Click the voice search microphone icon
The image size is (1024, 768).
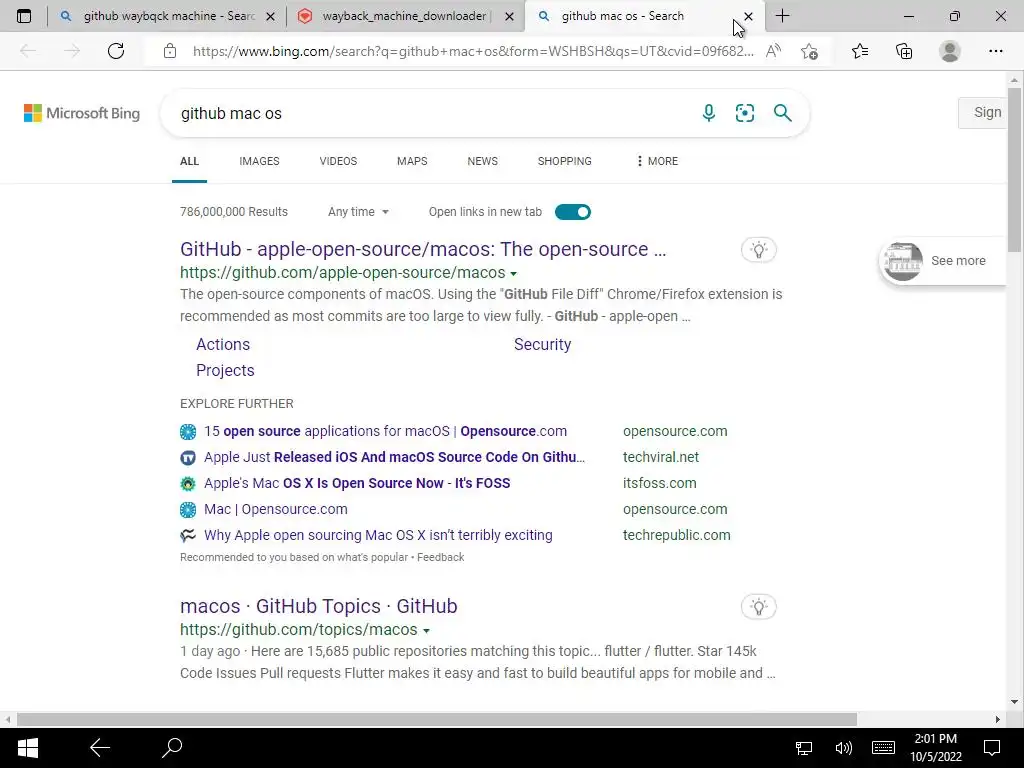pos(709,113)
